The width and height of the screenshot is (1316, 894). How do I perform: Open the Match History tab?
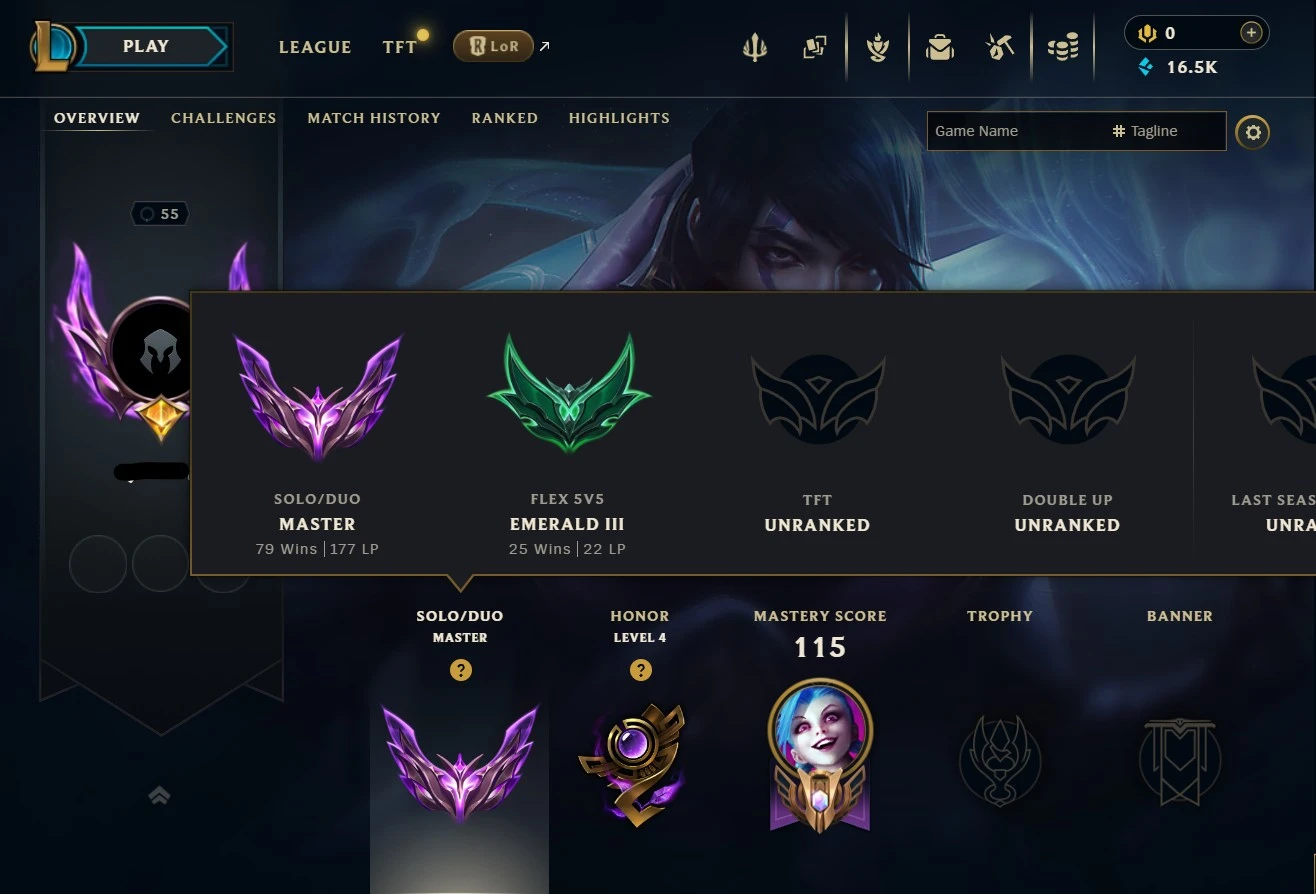pos(374,118)
